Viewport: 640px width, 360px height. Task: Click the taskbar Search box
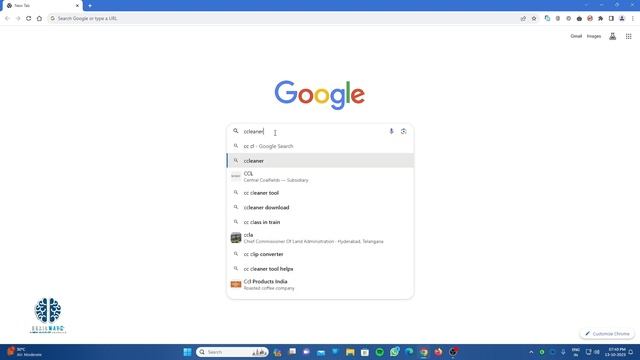(232, 352)
